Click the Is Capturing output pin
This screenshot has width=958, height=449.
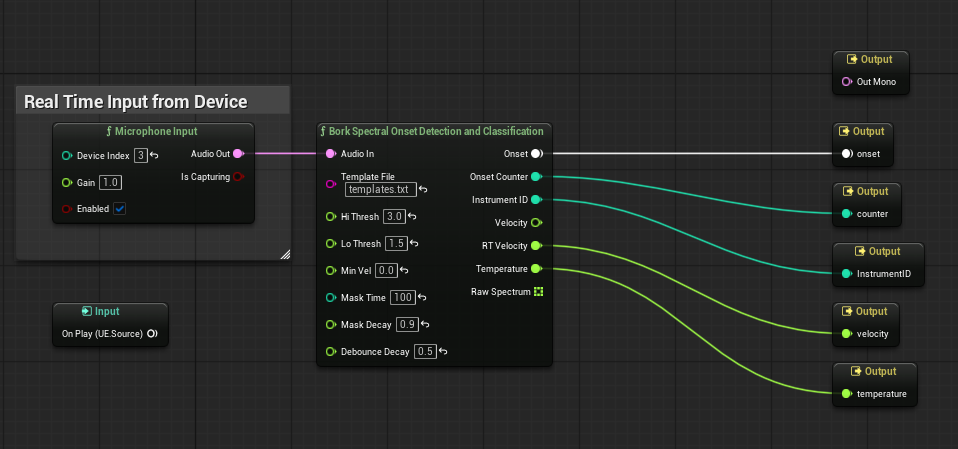click(238, 177)
